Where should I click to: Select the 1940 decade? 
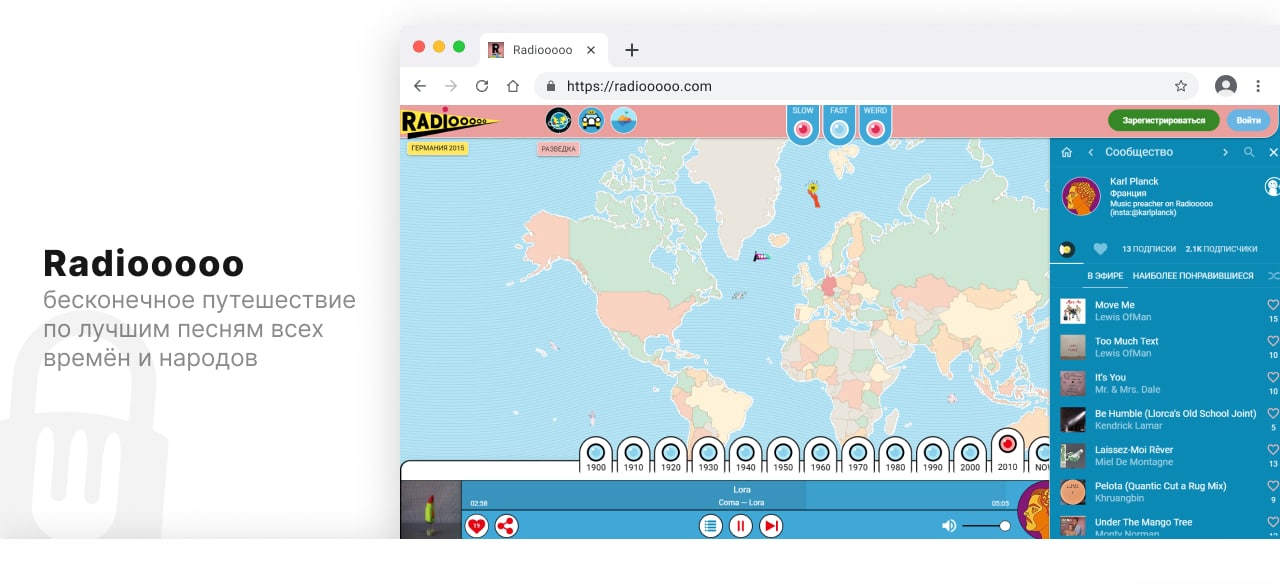[x=745, y=455]
